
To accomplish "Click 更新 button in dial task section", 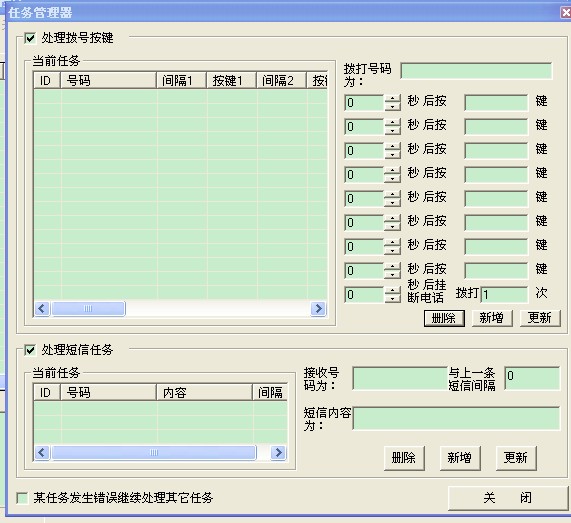I will [x=540, y=318].
